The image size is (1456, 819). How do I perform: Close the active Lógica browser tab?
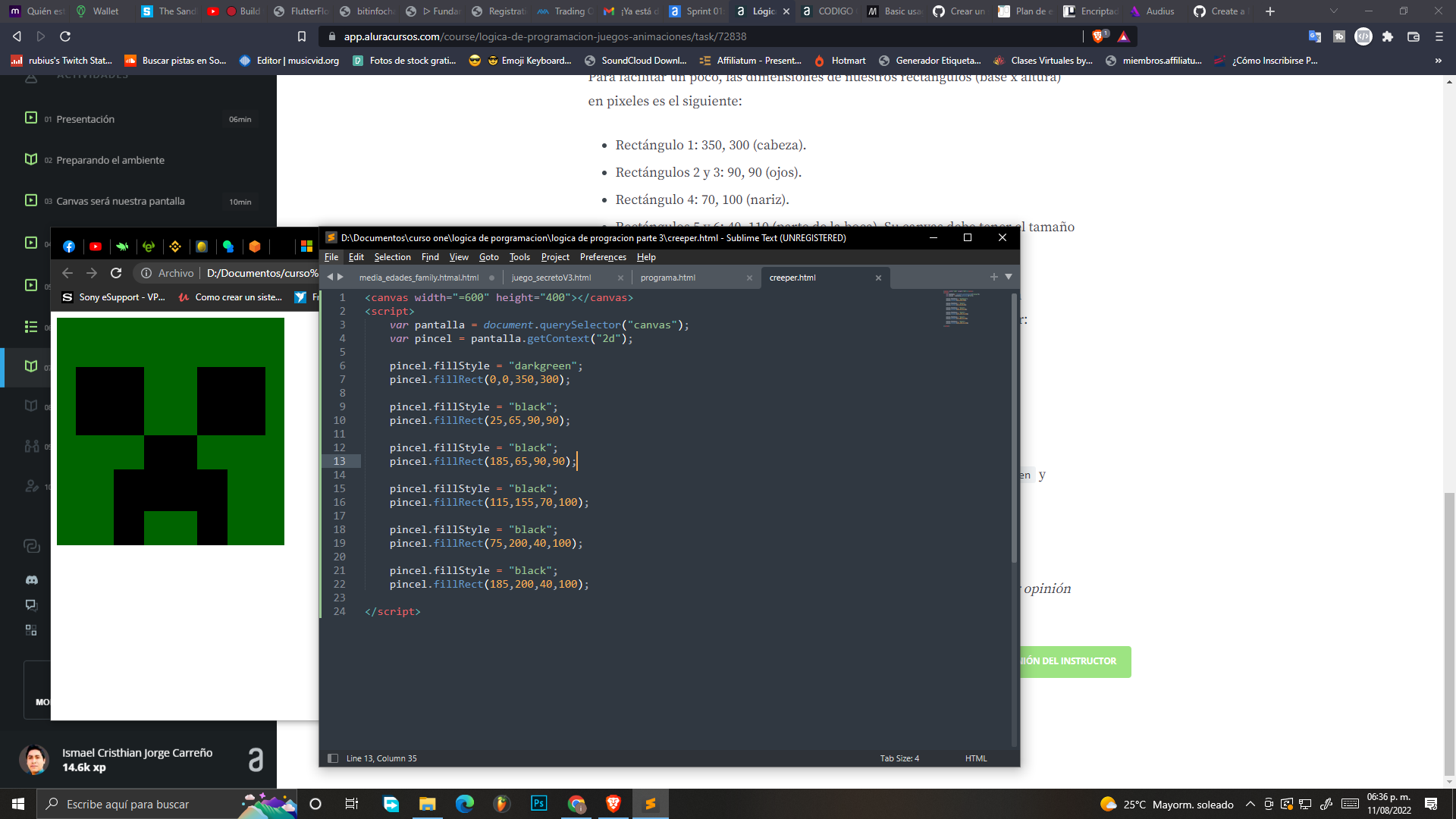click(786, 11)
